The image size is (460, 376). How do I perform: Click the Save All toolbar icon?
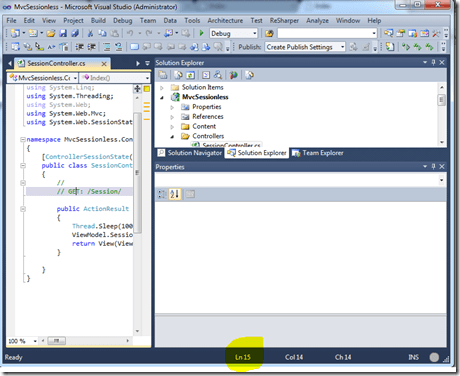(75, 33)
